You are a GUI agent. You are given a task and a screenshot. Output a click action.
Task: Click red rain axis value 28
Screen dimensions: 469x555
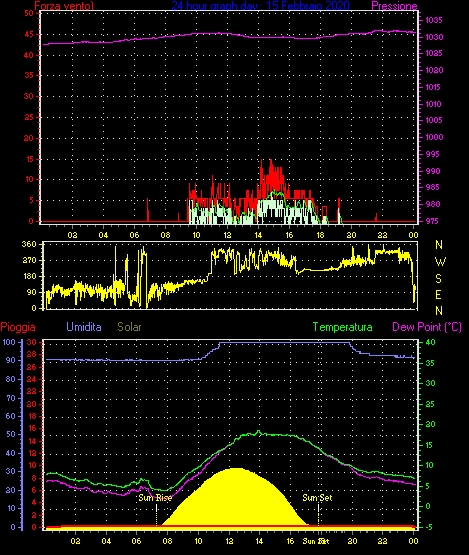32,354
